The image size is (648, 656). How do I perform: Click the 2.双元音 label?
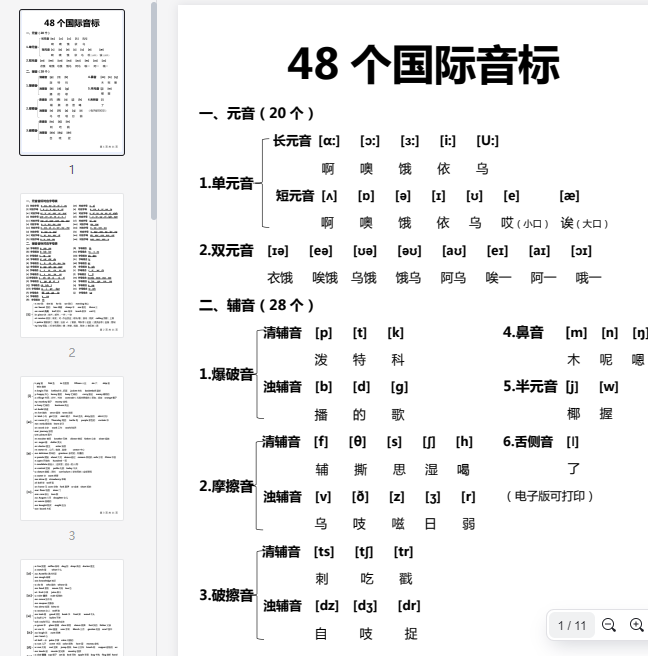click(x=226, y=250)
